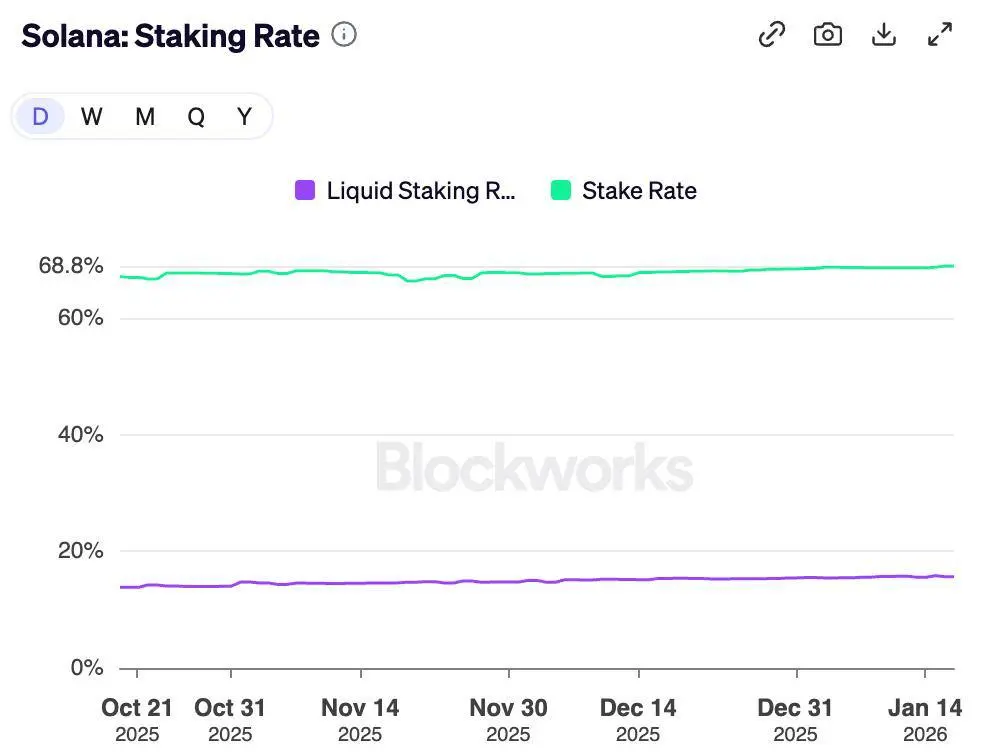
Task: Download the chart data
Action: (x=884, y=35)
